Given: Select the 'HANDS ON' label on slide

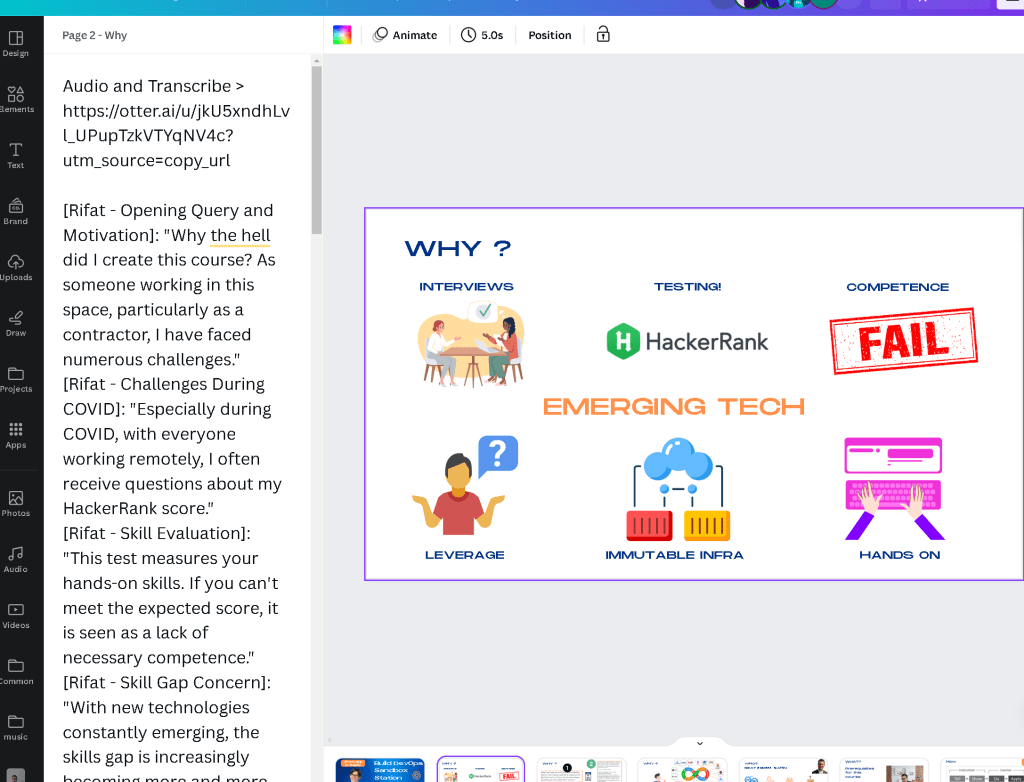Looking at the screenshot, I should (x=899, y=555).
